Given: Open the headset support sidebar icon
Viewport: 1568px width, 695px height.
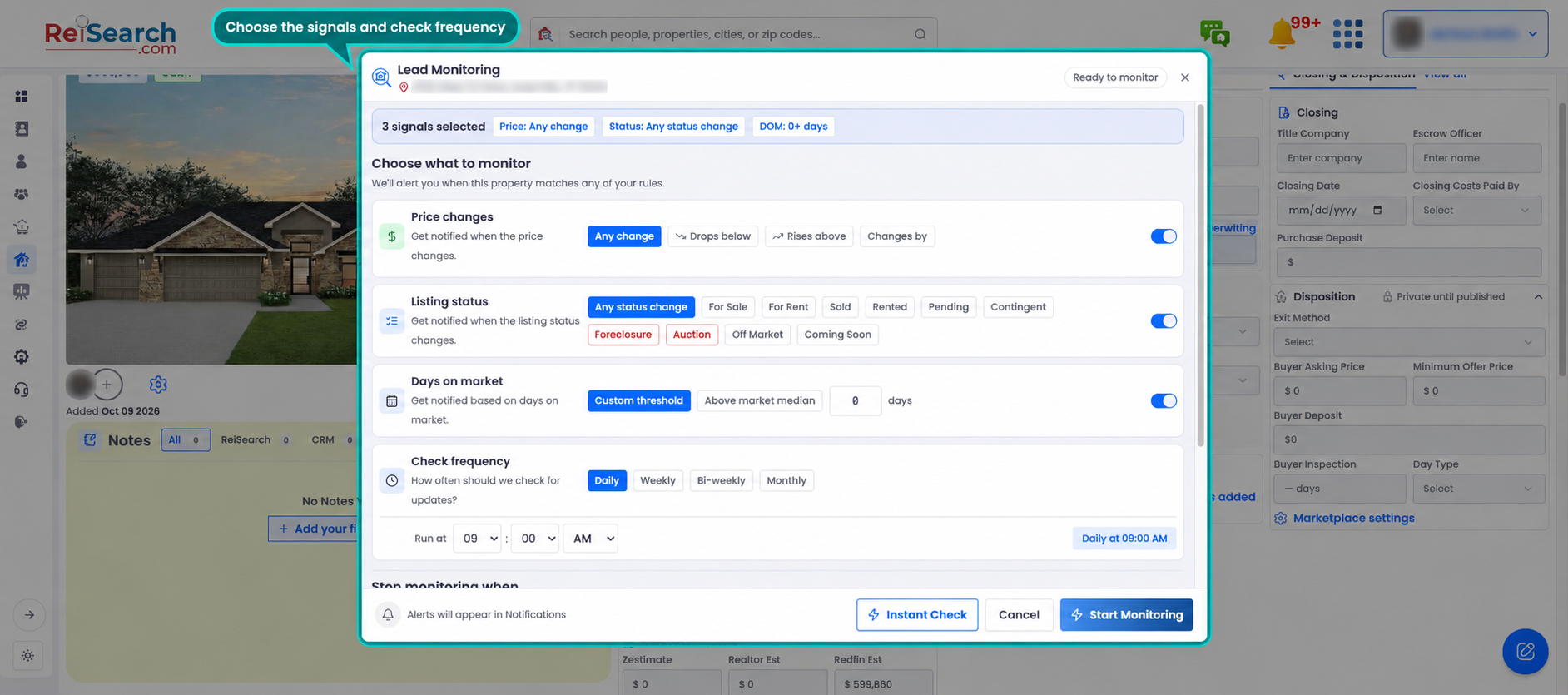Looking at the screenshot, I should coord(22,390).
